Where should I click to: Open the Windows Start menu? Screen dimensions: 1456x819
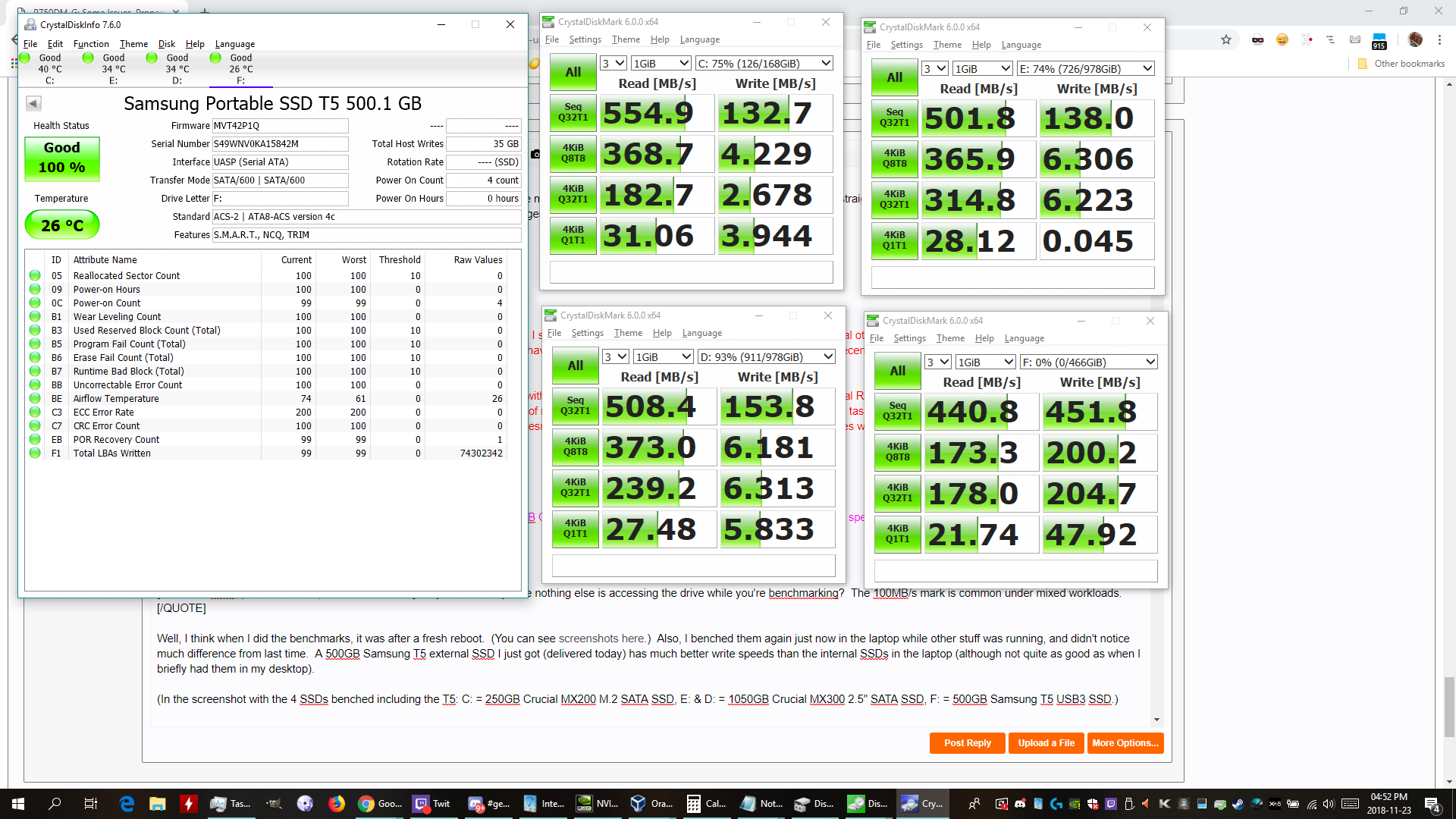(18, 804)
